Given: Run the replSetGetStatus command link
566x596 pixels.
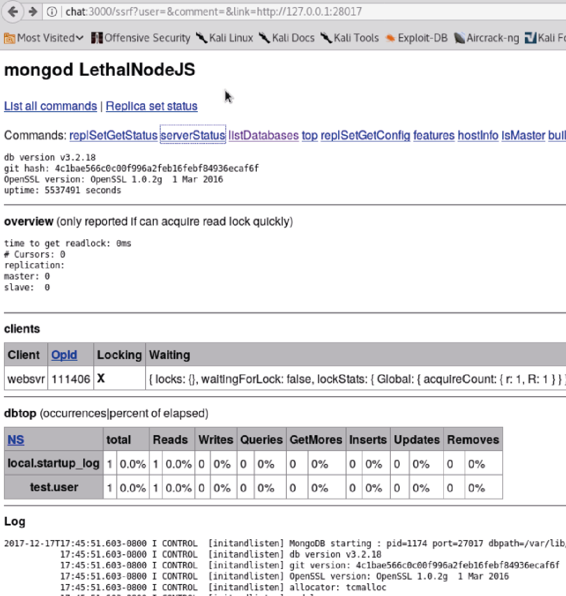Looking at the screenshot, I should coord(113,135).
